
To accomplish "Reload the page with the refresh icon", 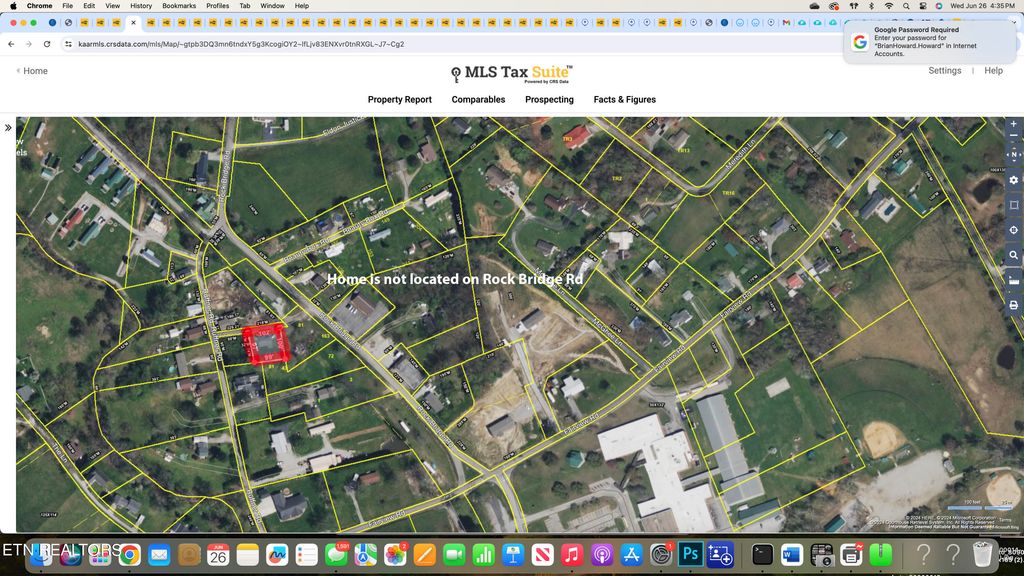I will click(x=47, y=44).
